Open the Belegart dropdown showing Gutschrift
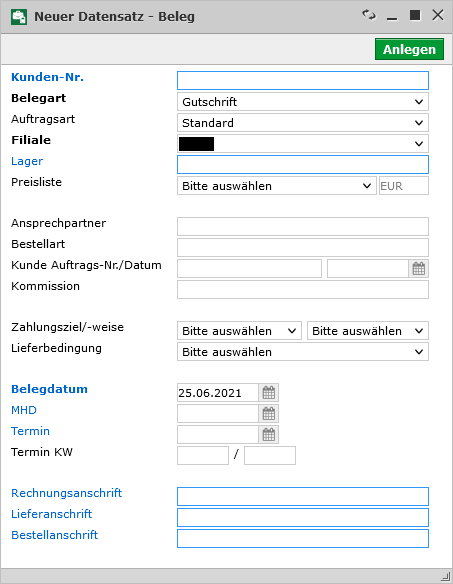 303,102
